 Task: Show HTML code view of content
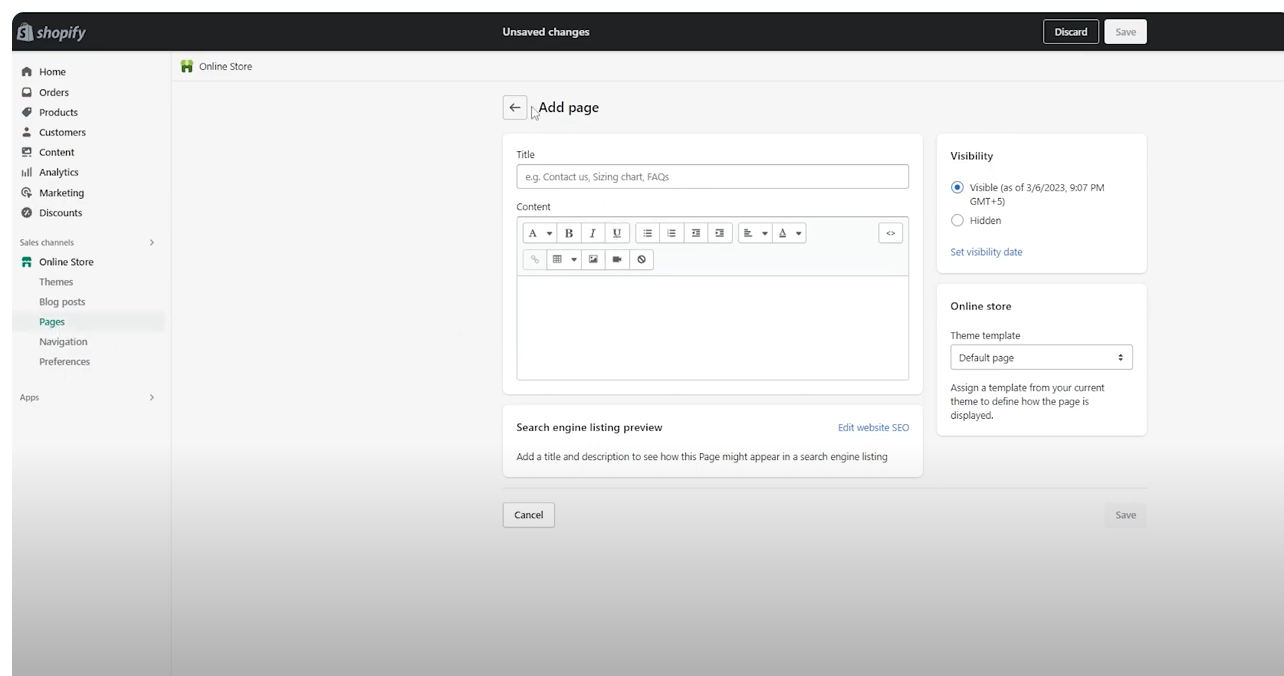tap(891, 233)
